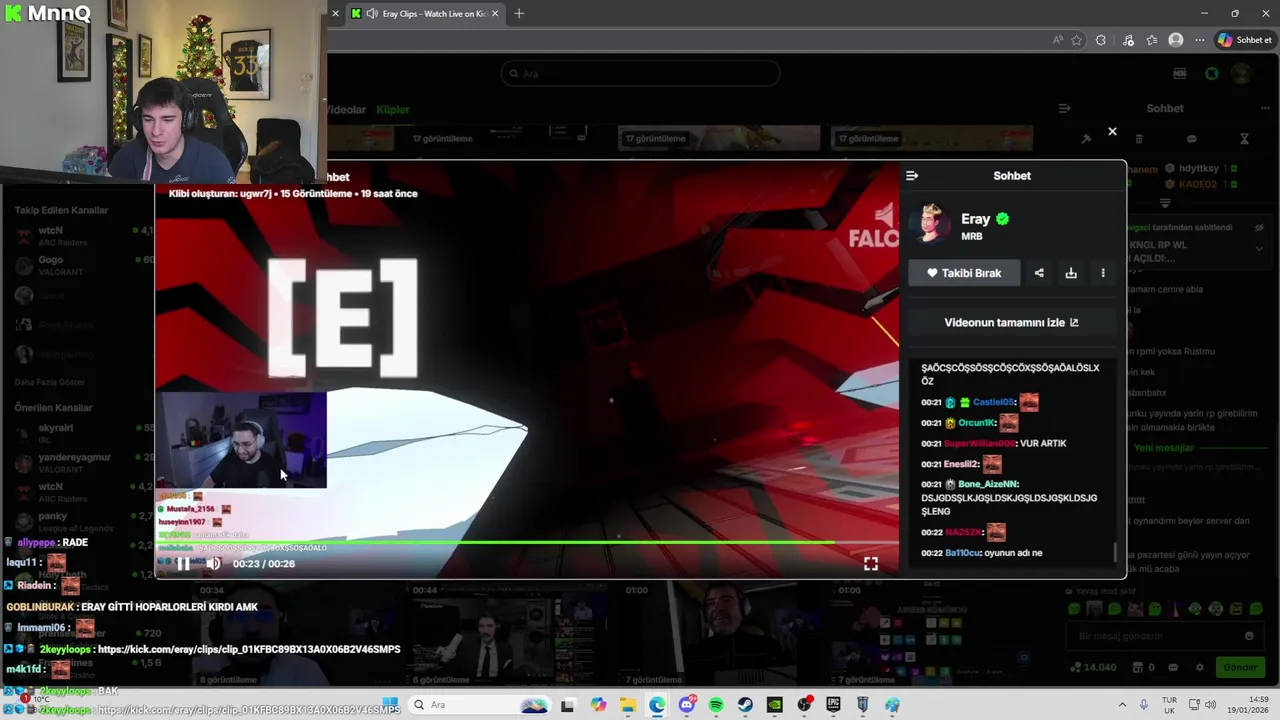
Task: Pause the Eray clip playback
Action: (183, 564)
